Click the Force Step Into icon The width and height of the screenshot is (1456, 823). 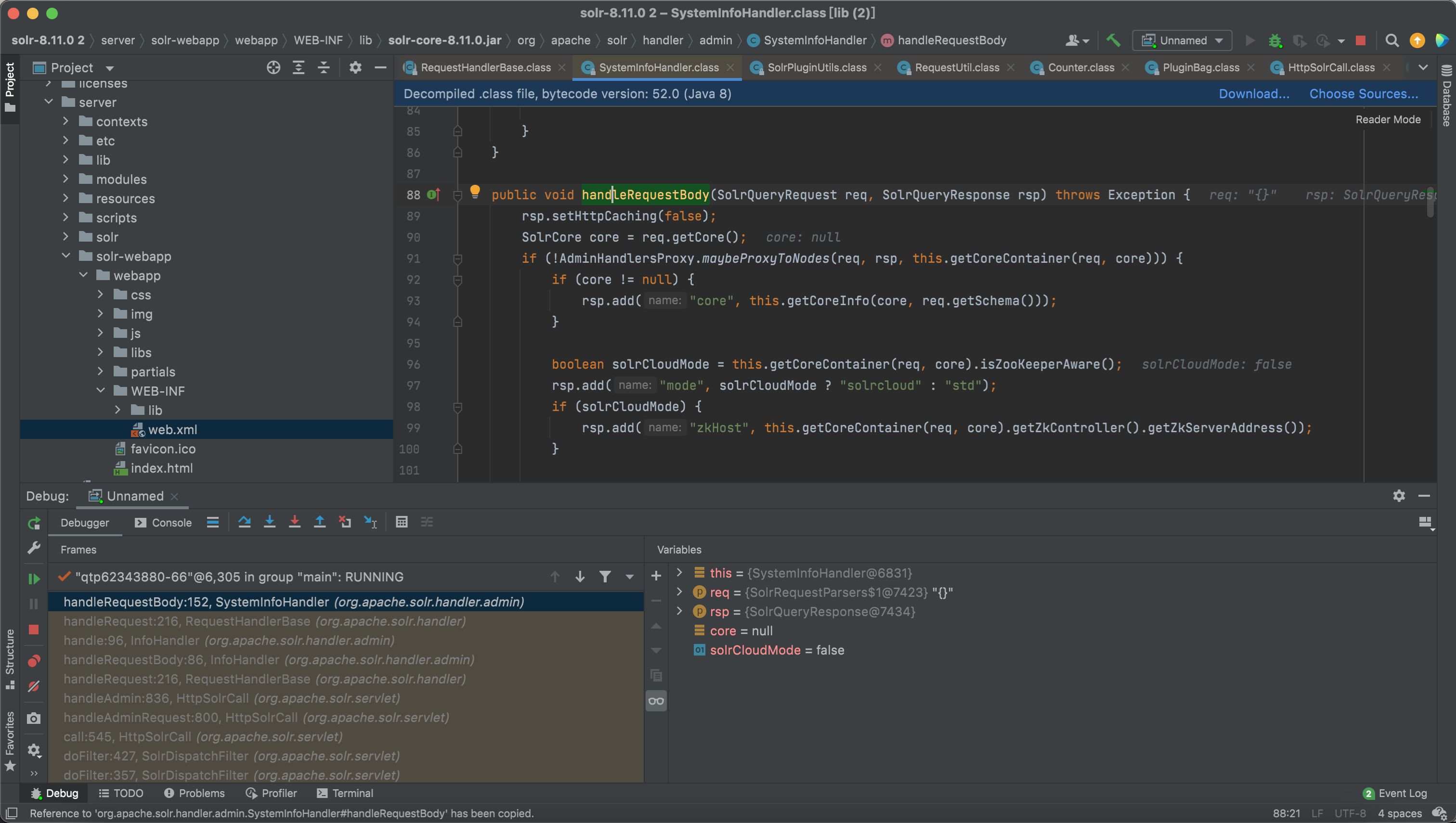[295, 522]
